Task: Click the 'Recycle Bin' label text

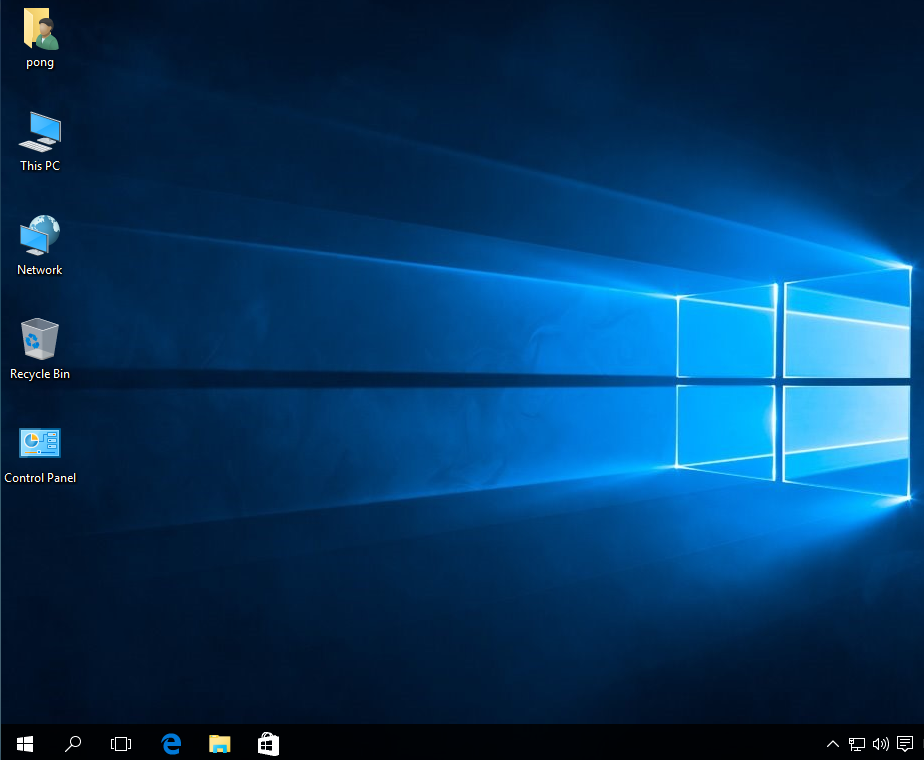Action: pyautogui.click(x=40, y=374)
